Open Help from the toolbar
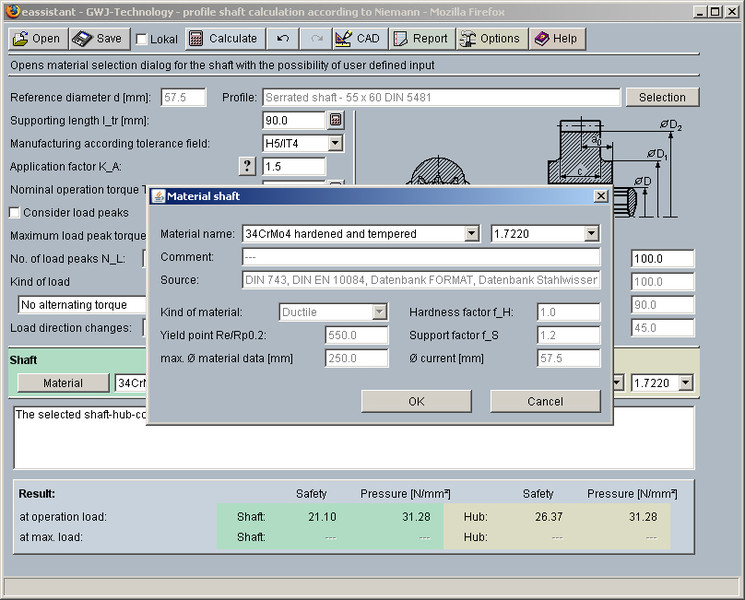This screenshot has height=600, width=745. pos(555,39)
